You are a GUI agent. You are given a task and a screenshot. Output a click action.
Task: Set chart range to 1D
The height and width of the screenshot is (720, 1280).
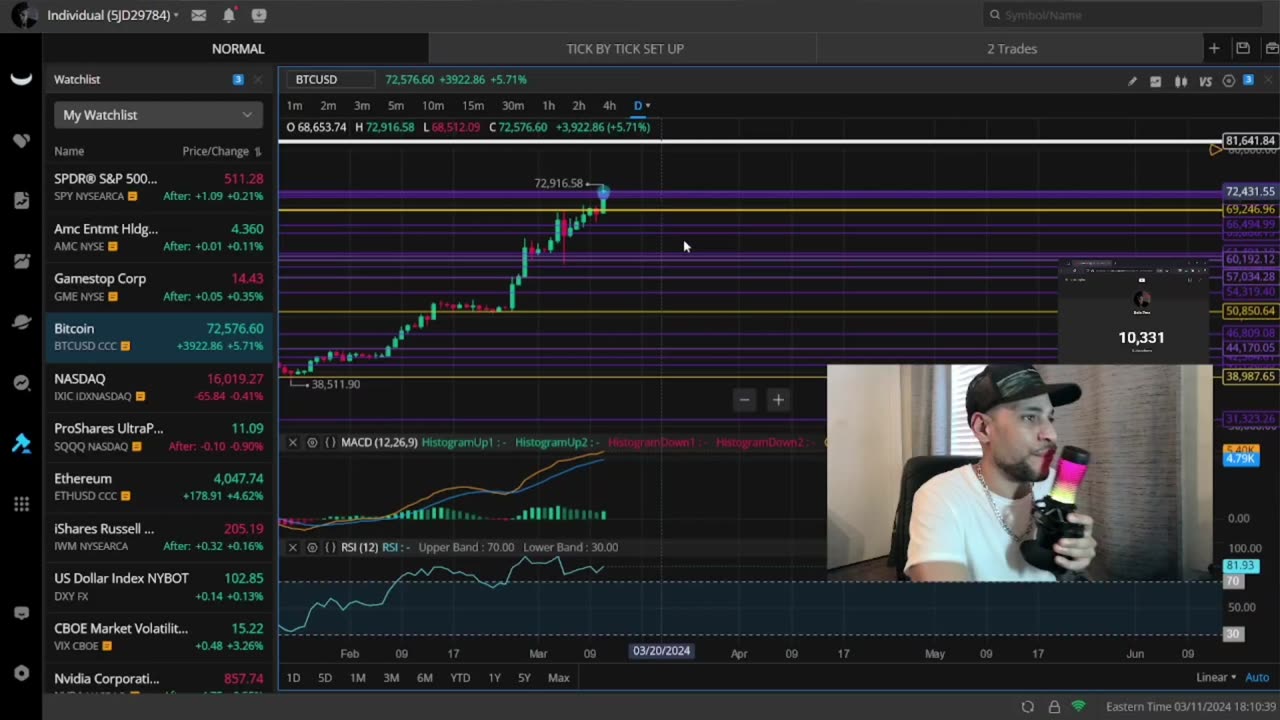293,677
